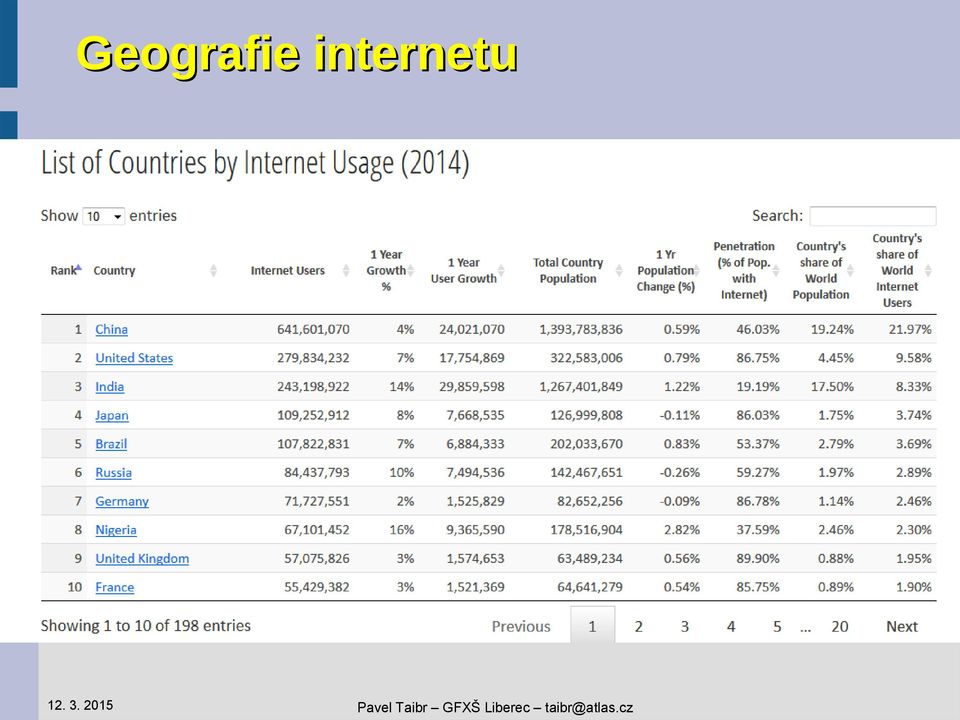The height and width of the screenshot is (720, 960).
Task: Select China's world internet share 21.97%
Action: point(910,329)
